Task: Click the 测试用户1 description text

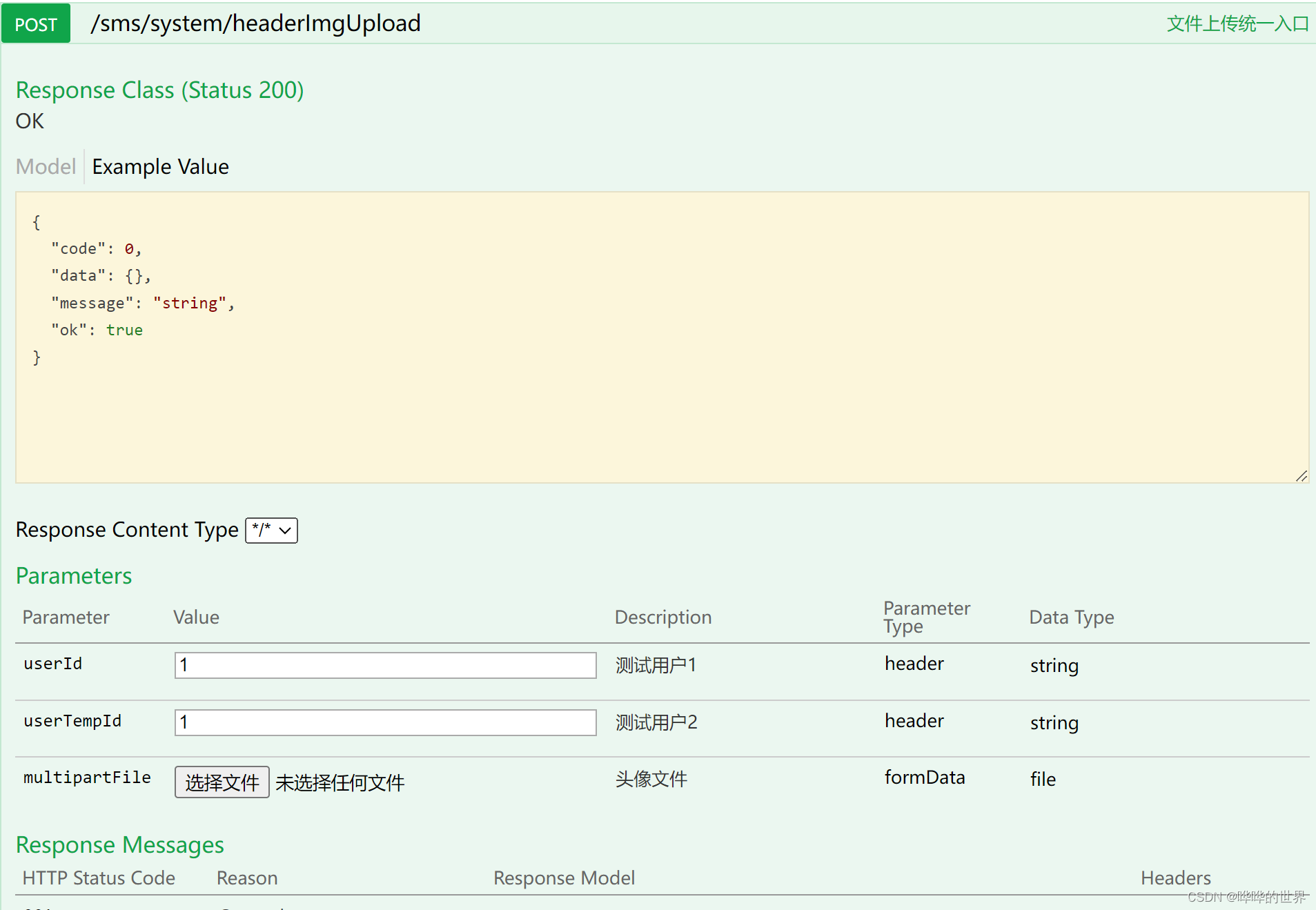Action: pyautogui.click(x=656, y=665)
